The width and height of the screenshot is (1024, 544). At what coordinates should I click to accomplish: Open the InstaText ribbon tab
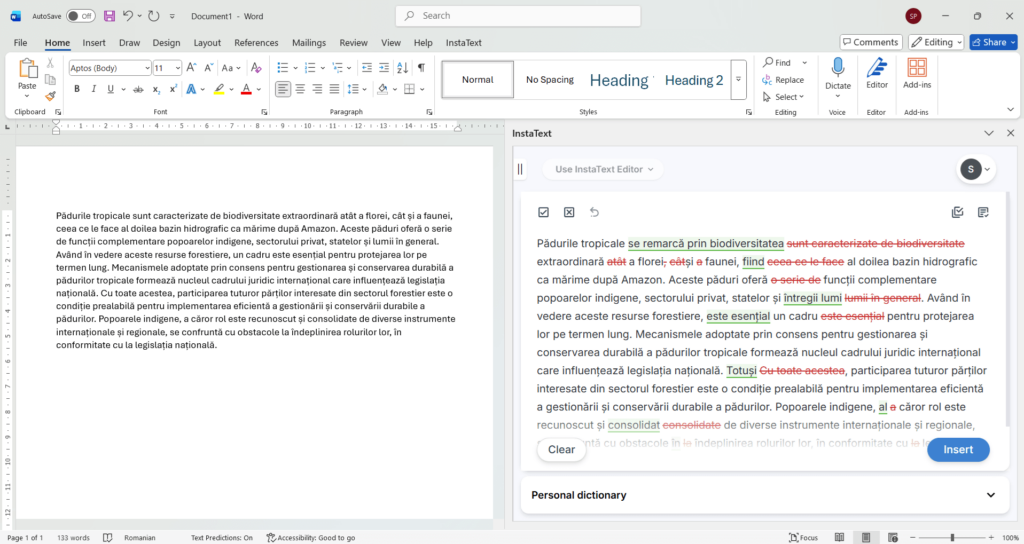click(463, 43)
